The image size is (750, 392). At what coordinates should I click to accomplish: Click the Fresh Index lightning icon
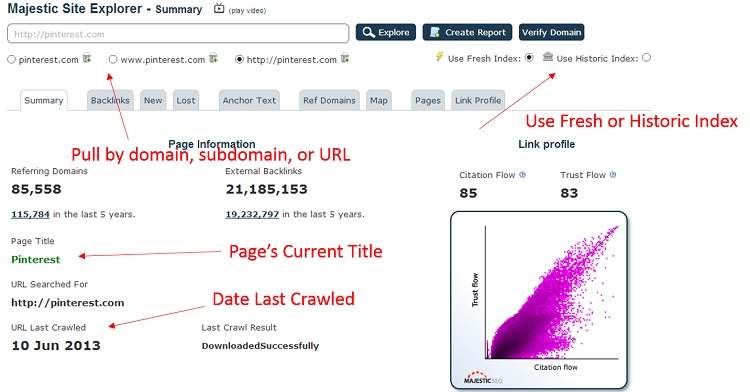439,57
